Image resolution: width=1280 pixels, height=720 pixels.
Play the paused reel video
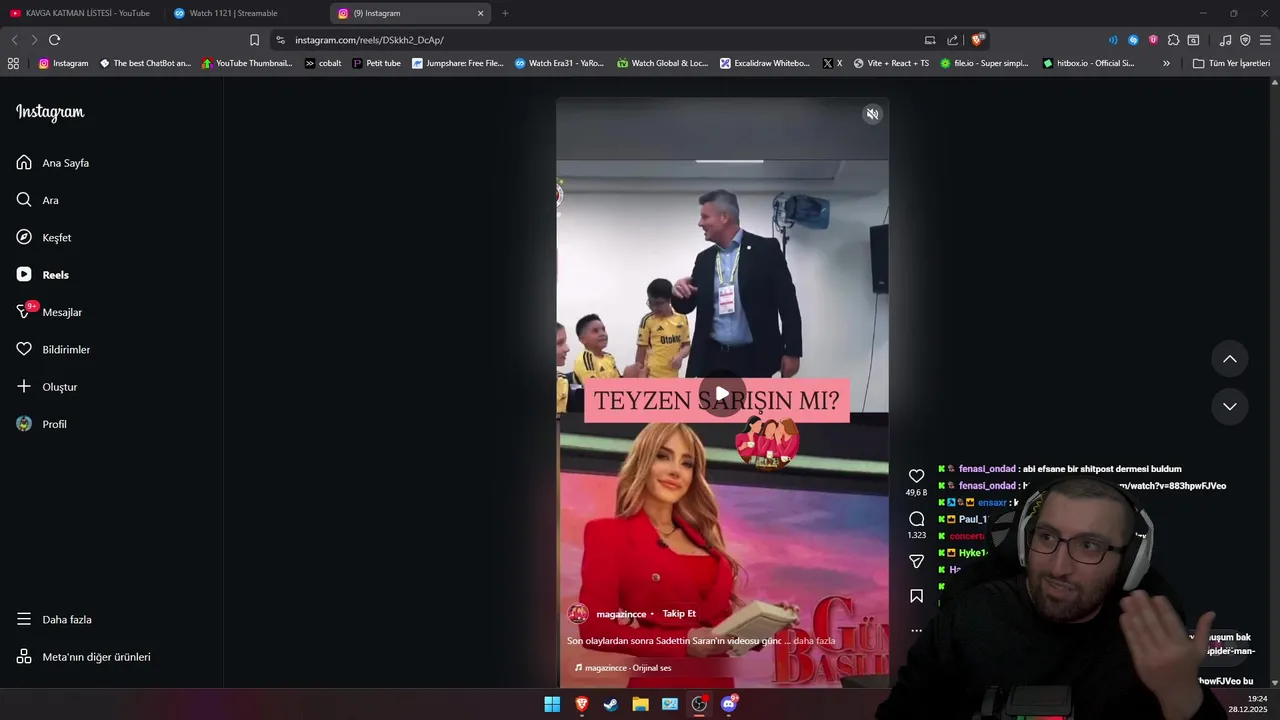pyautogui.click(x=722, y=394)
